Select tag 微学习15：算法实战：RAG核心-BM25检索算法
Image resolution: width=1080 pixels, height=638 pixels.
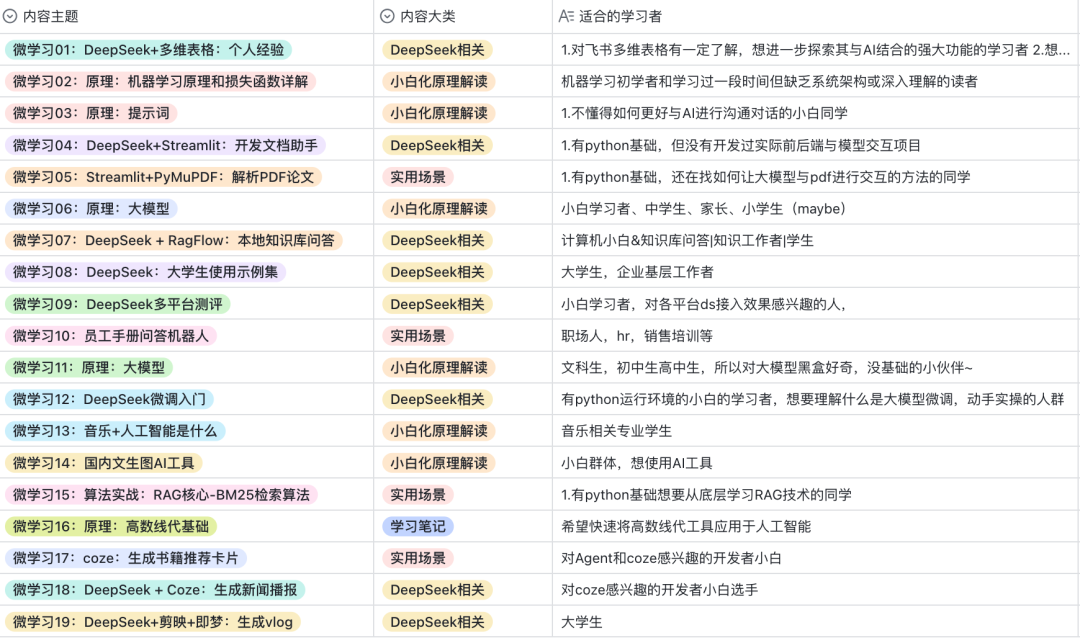(161, 495)
